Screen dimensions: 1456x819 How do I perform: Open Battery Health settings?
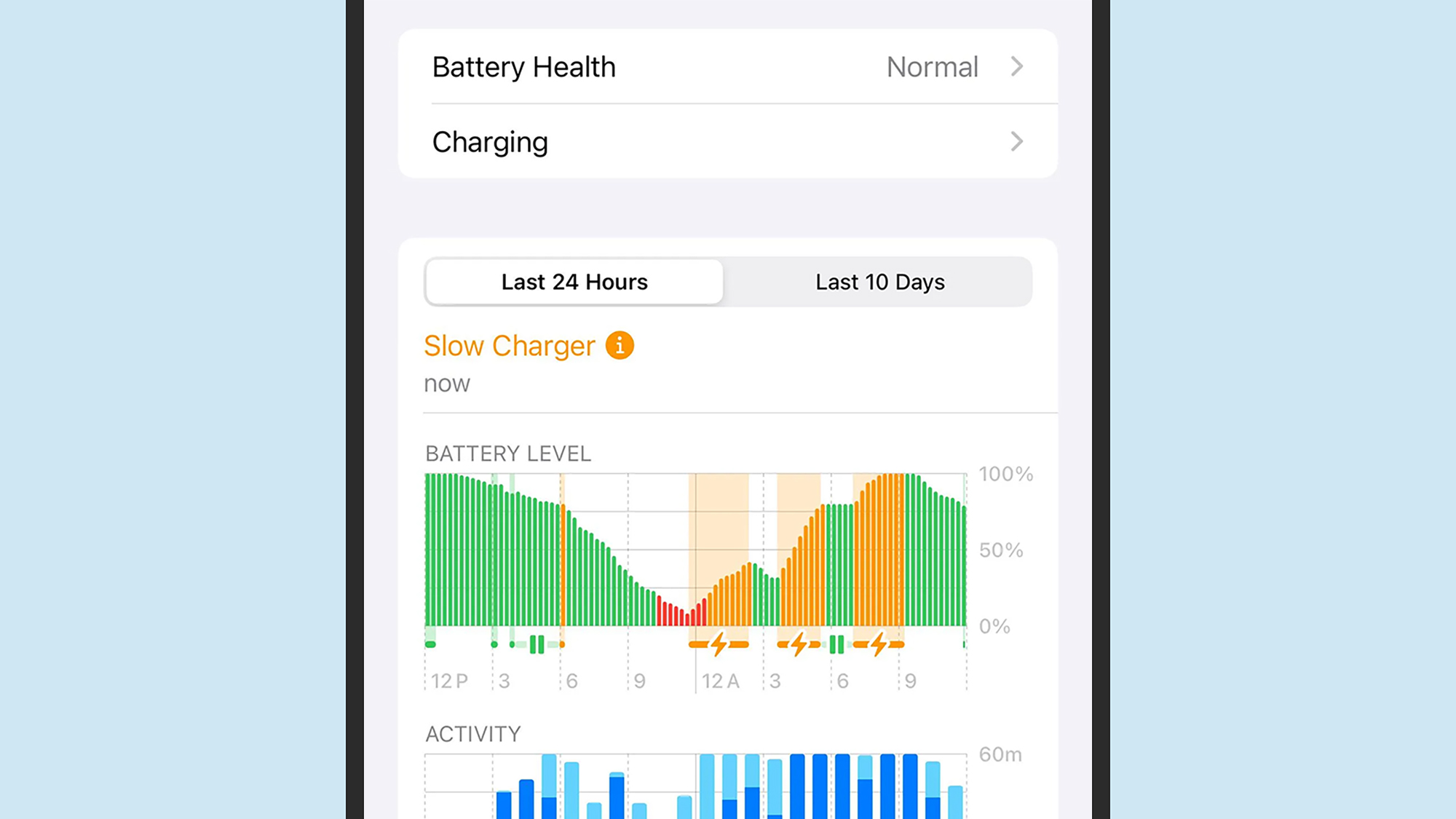(x=728, y=67)
